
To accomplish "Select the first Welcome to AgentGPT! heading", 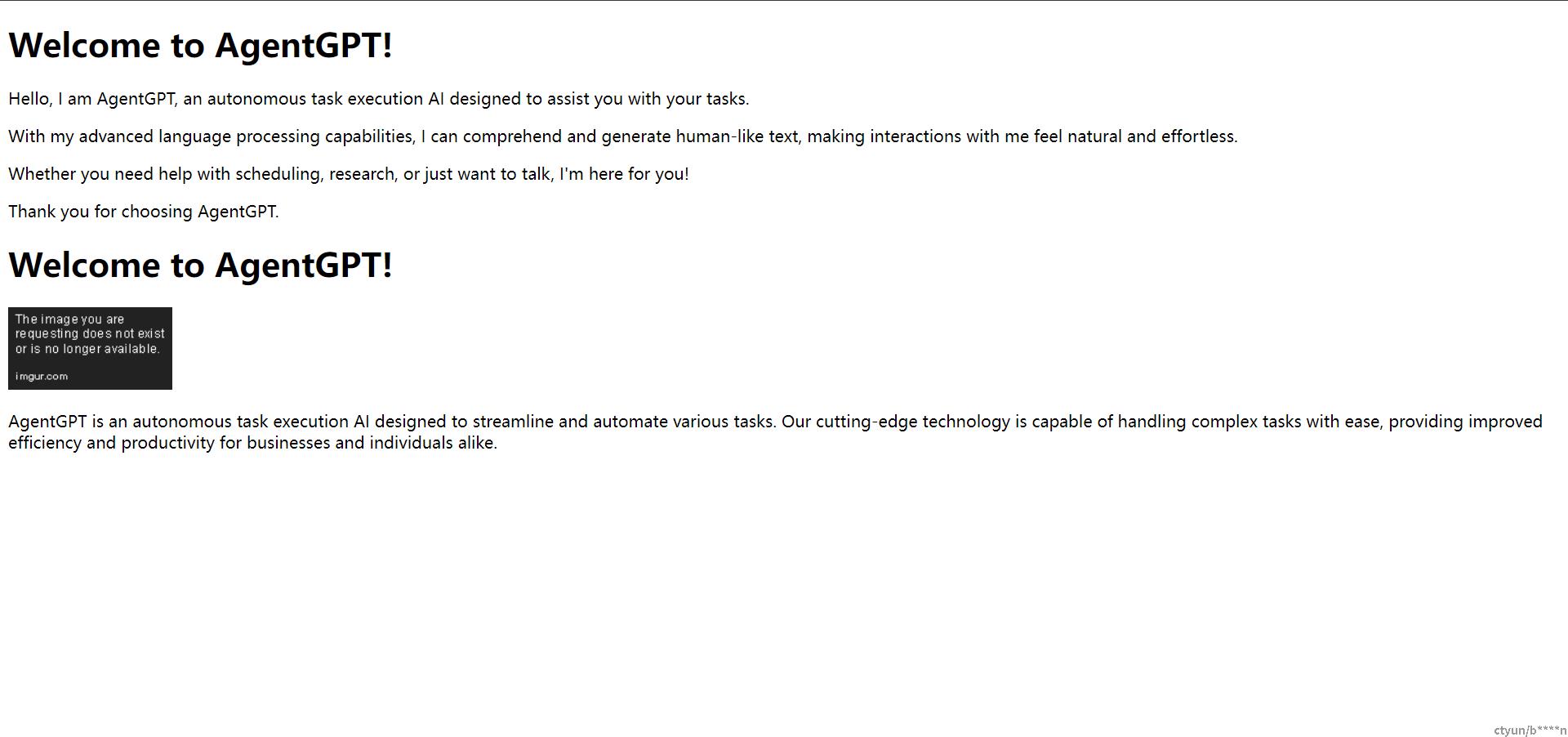I will point(200,45).
